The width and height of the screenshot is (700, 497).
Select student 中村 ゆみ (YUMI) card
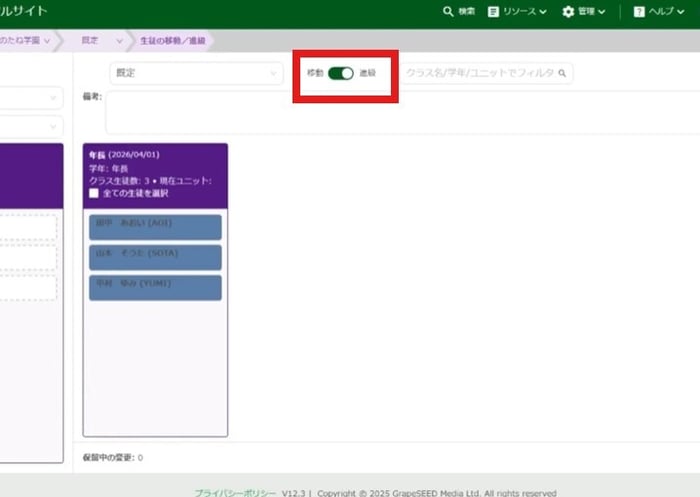(x=155, y=288)
